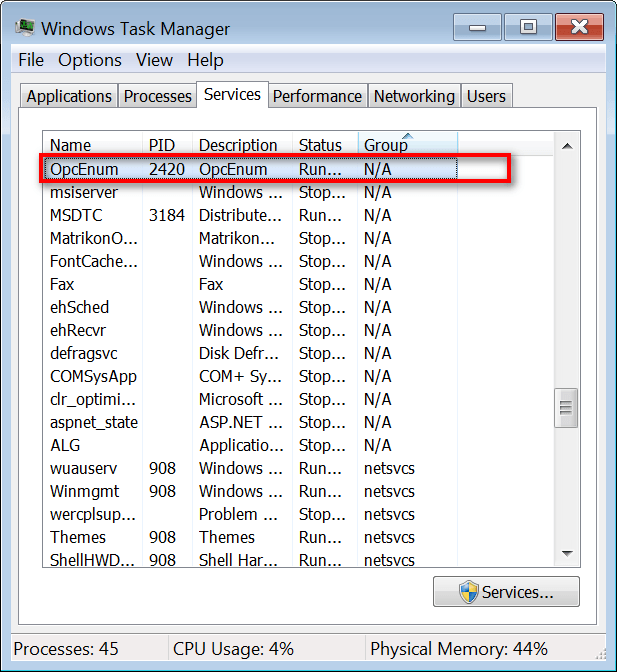Click the scrollbar down arrow

(x=567, y=553)
